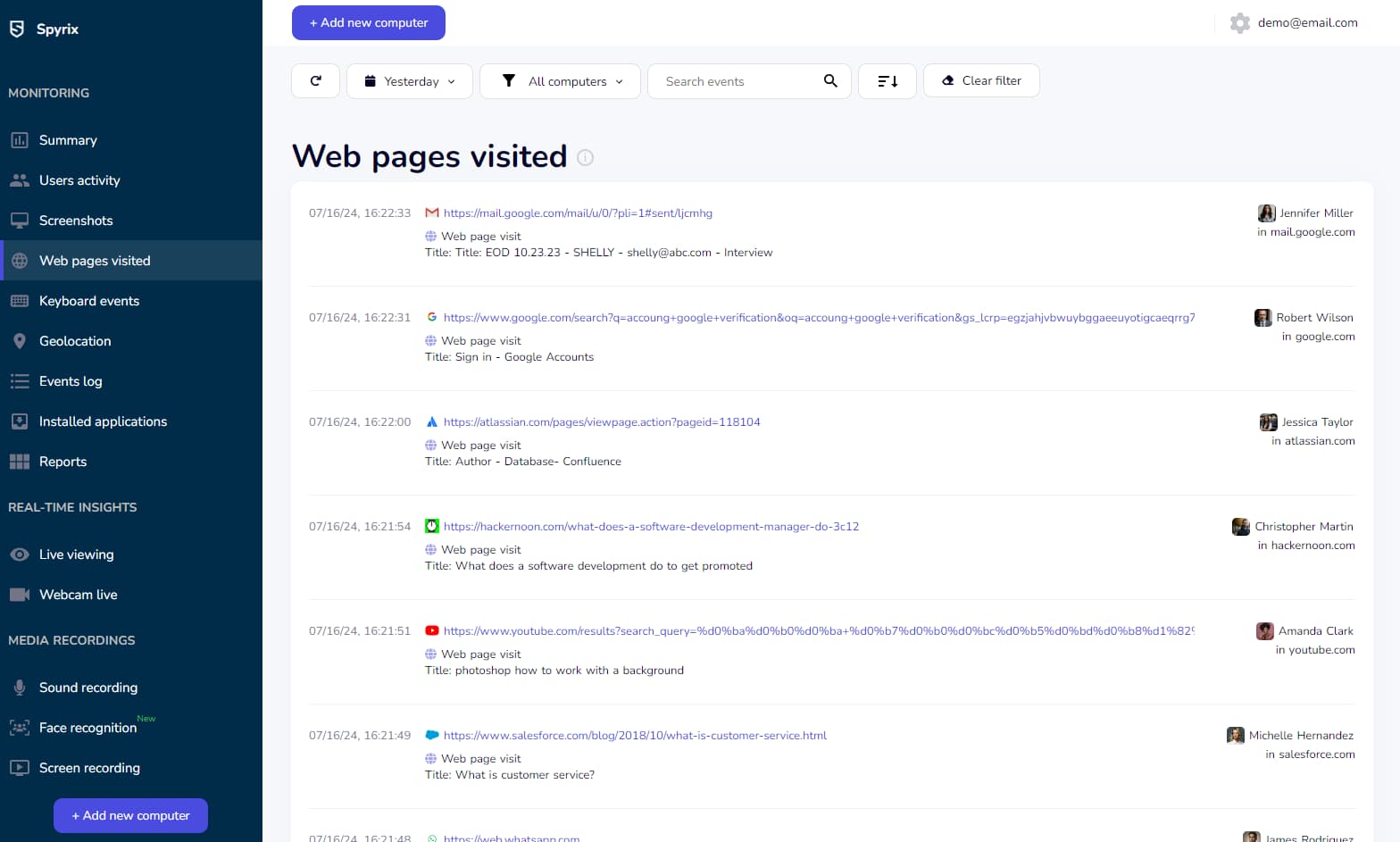
Task: Click the refresh icon button
Action: (x=315, y=81)
